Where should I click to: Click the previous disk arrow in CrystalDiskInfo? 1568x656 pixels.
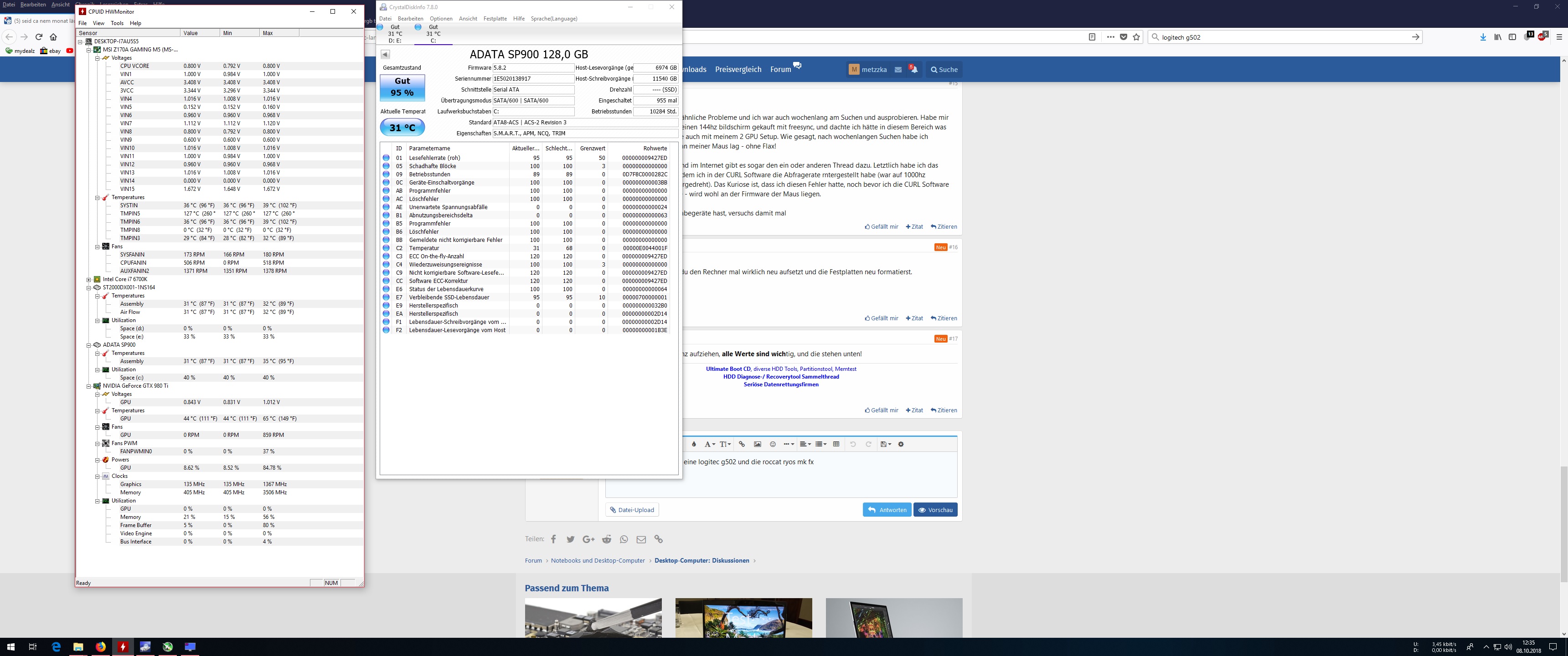385,55
